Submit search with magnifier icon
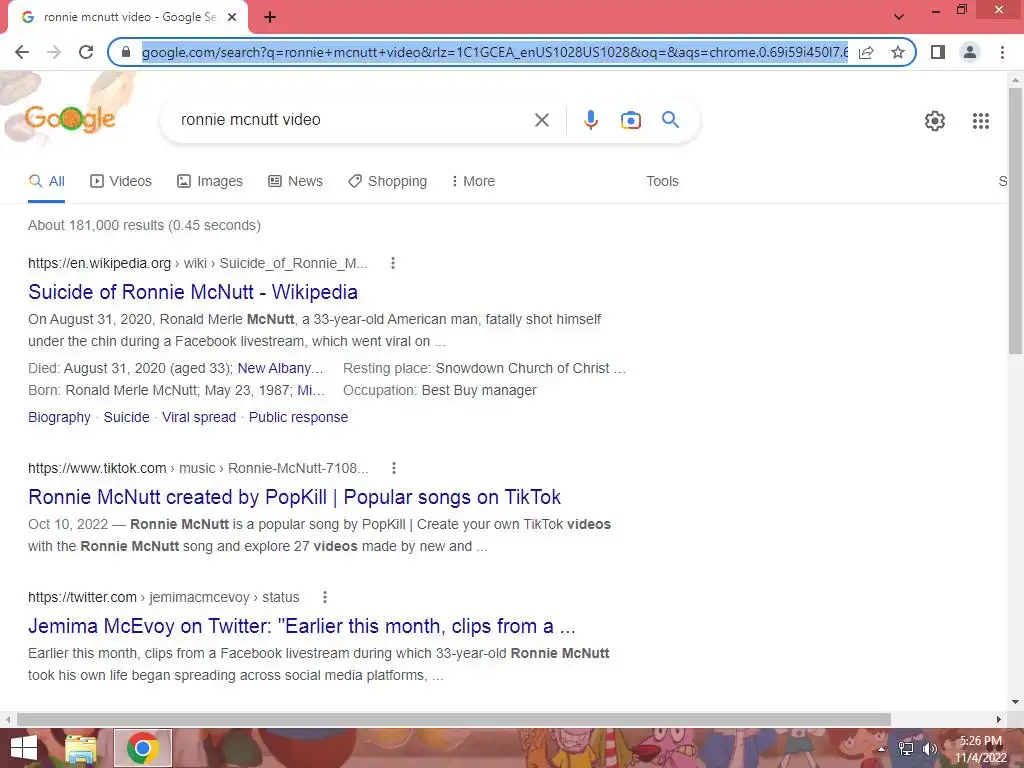Screen dimensions: 1024x768 (x=670, y=120)
